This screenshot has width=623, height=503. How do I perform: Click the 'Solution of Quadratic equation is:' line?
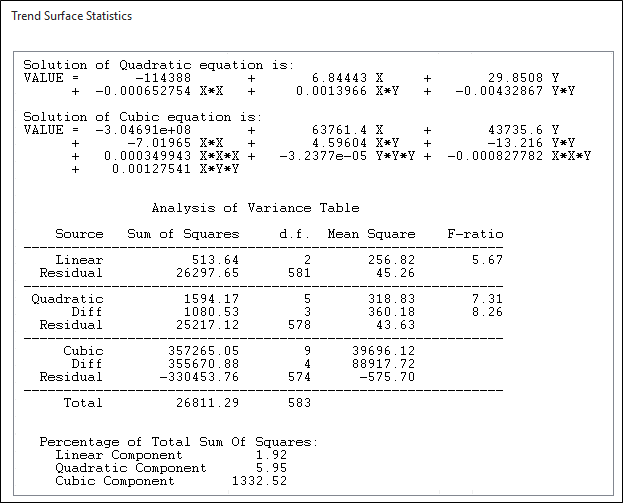pos(158,65)
